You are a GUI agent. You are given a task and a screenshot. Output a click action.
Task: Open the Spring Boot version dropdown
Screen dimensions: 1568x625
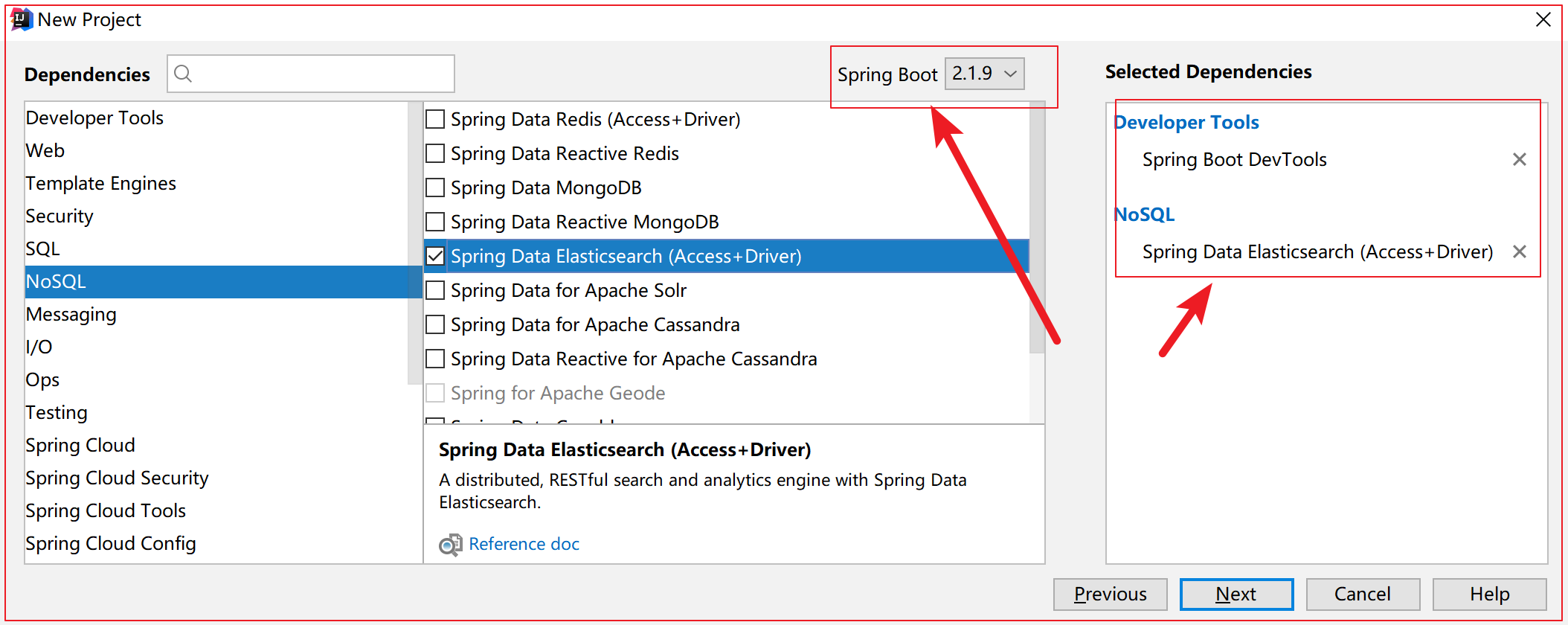click(984, 74)
